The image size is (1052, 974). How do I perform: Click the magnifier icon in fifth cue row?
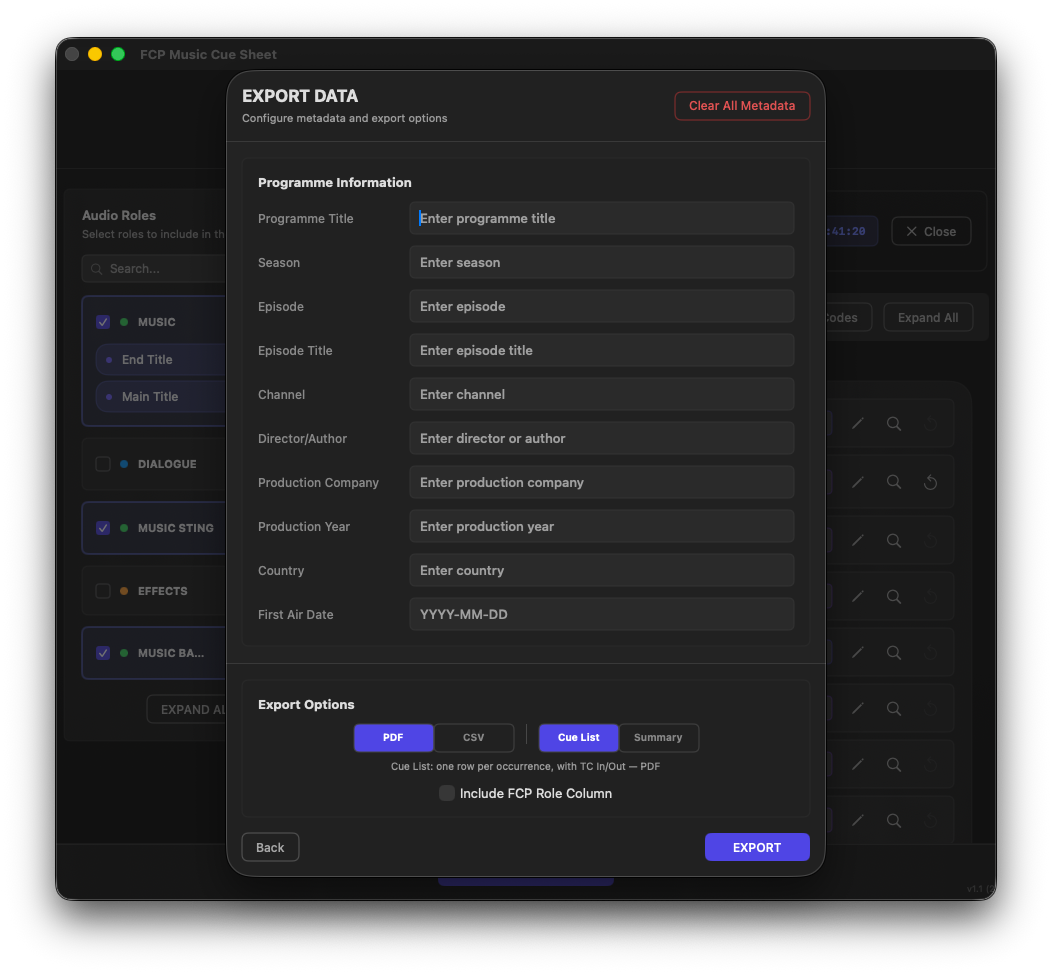(894, 652)
